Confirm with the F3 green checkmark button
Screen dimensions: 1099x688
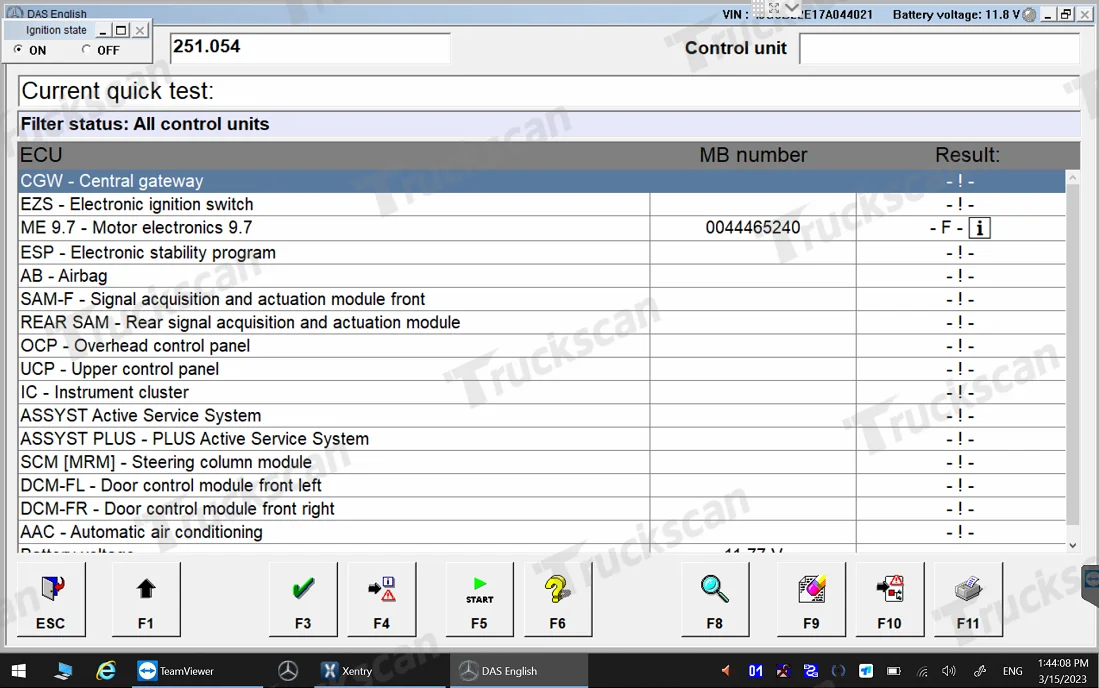[303, 600]
